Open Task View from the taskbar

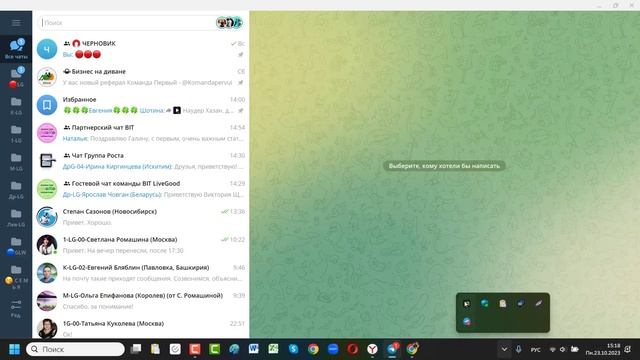pyautogui.click(x=136, y=349)
